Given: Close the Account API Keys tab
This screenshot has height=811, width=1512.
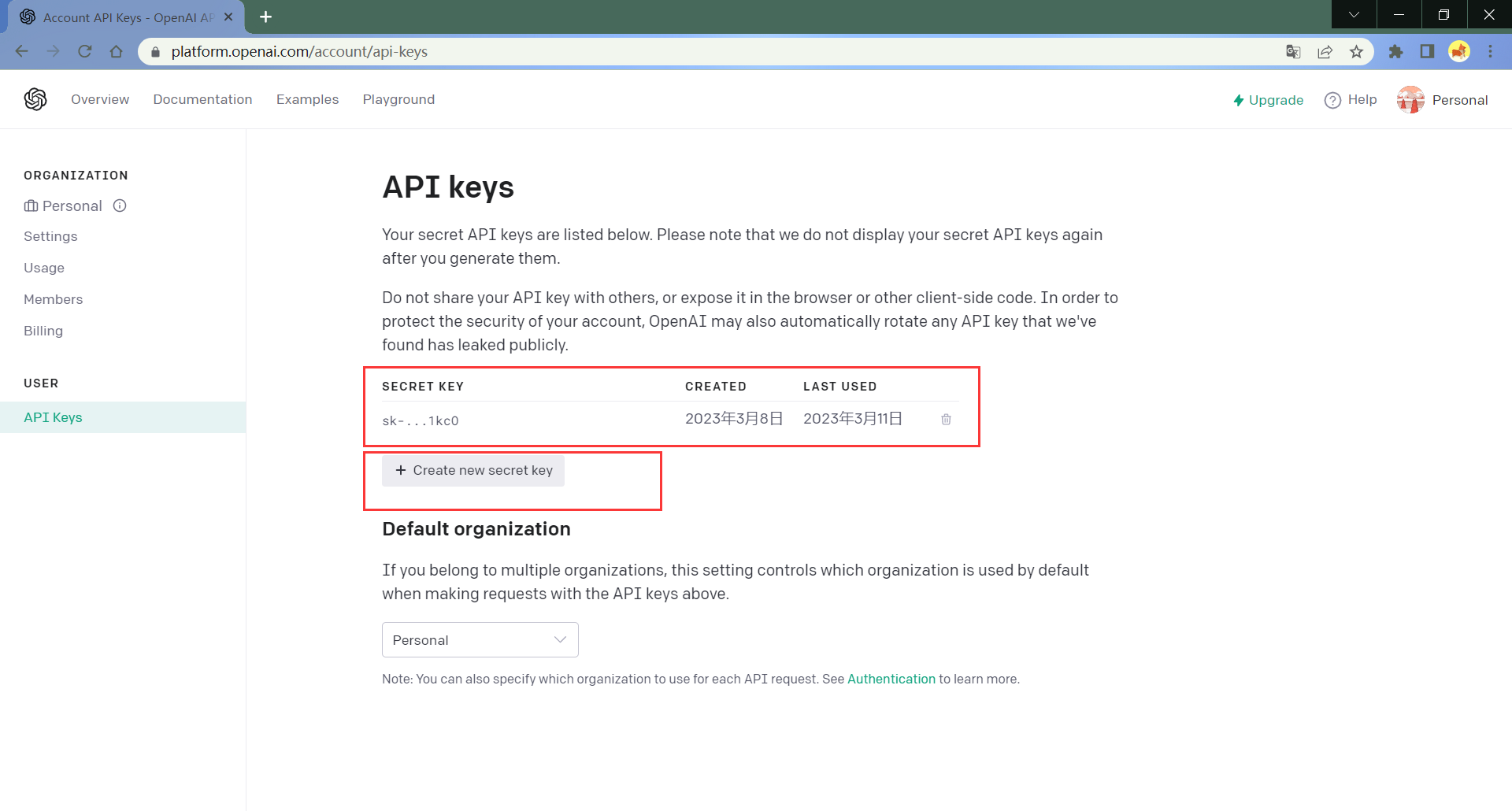Looking at the screenshot, I should coord(228,17).
